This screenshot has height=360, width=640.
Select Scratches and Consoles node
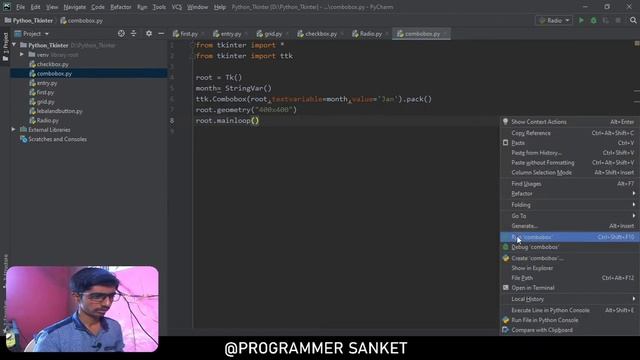point(57,139)
